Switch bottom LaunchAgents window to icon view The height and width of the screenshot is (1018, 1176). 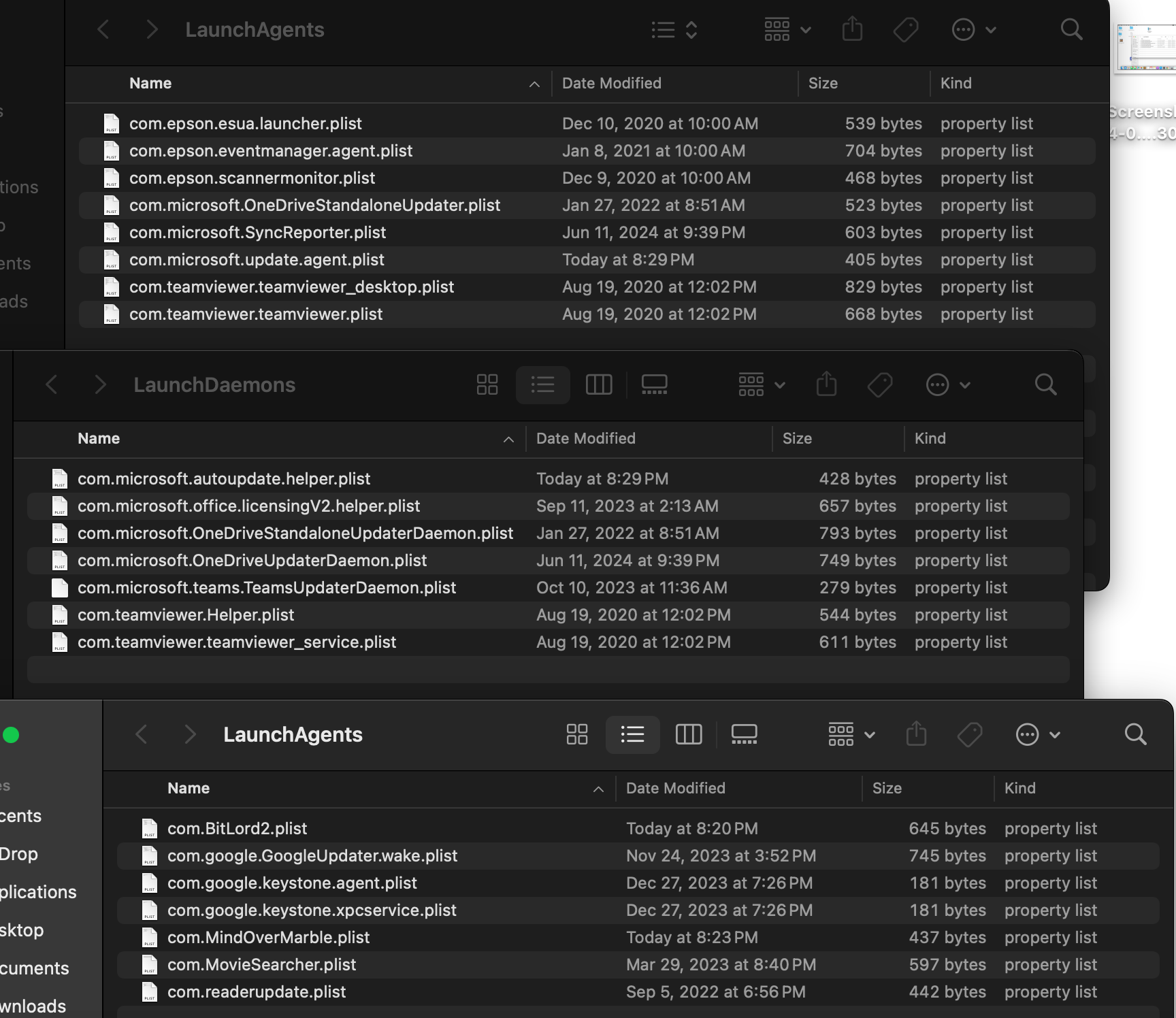pyautogui.click(x=577, y=734)
